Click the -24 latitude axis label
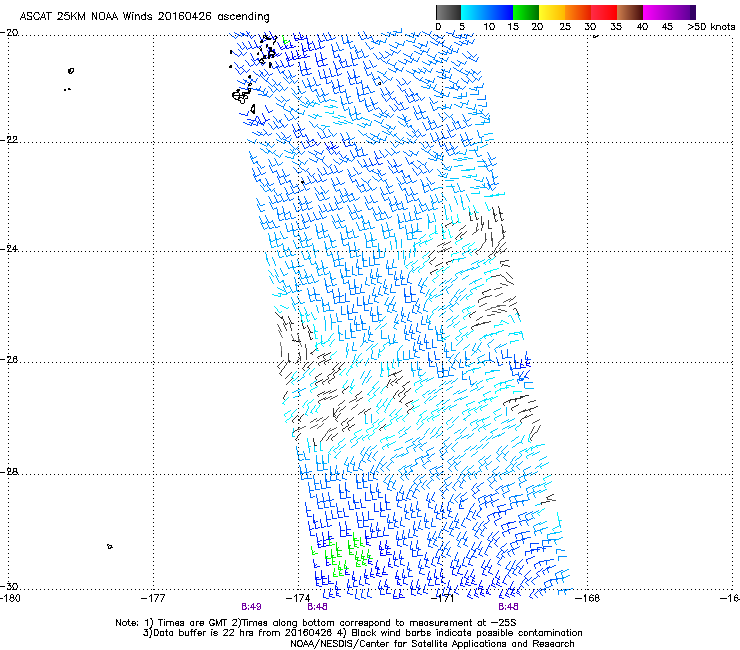Image resolution: width=740 pixels, height=650 pixels. (9, 249)
